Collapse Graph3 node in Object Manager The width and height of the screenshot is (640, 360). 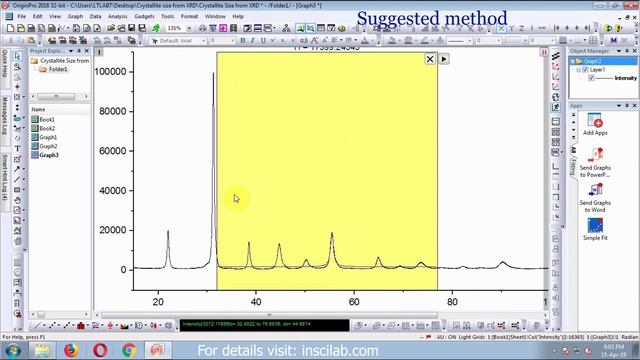coord(573,61)
